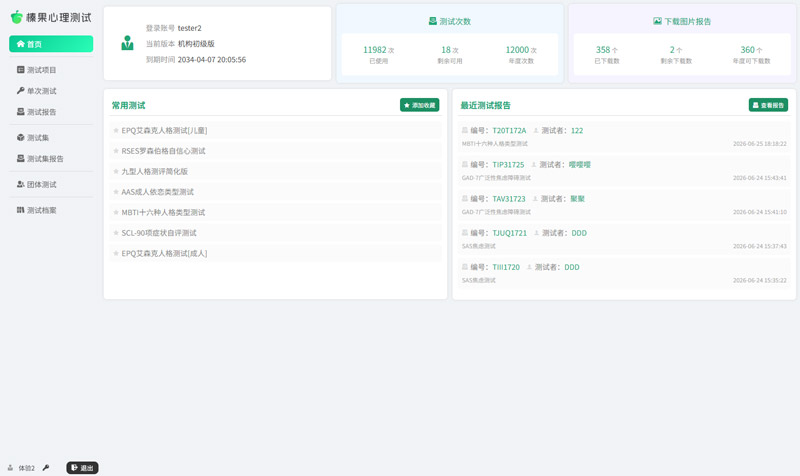
Task: Click the star beside EPQ艾森克人格测试[儿童]
Action: (x=116, y=131)
